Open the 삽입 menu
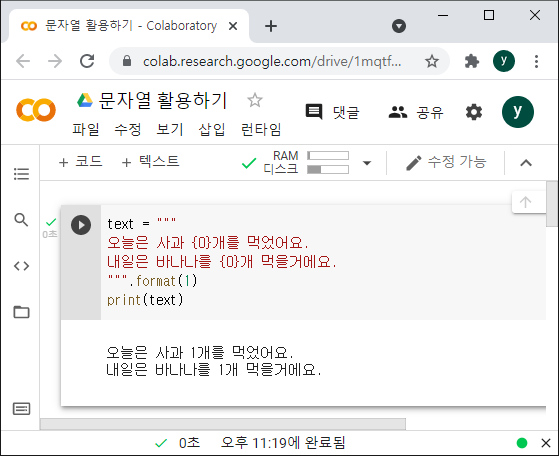Image resolution: width=559 pixels, height=456 pixels. coord(212,129)
